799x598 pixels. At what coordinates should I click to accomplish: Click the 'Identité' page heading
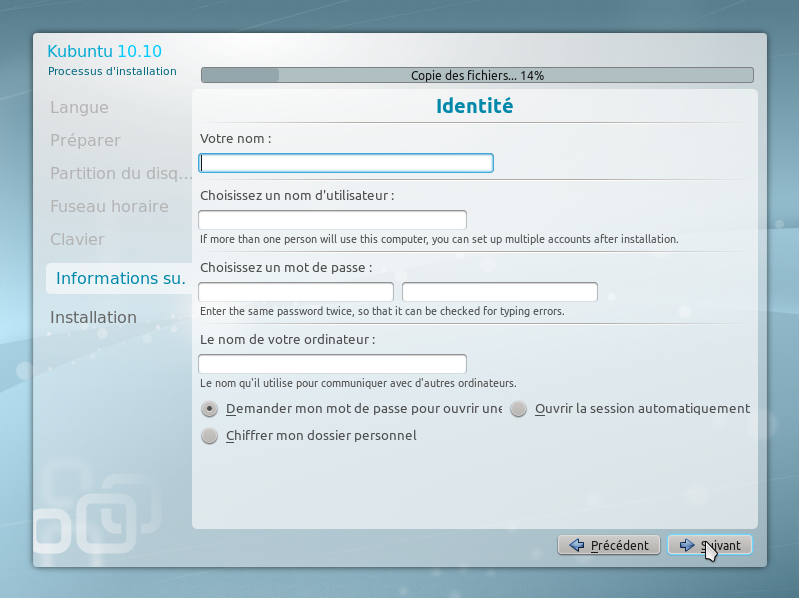click(x=474, y=106)
